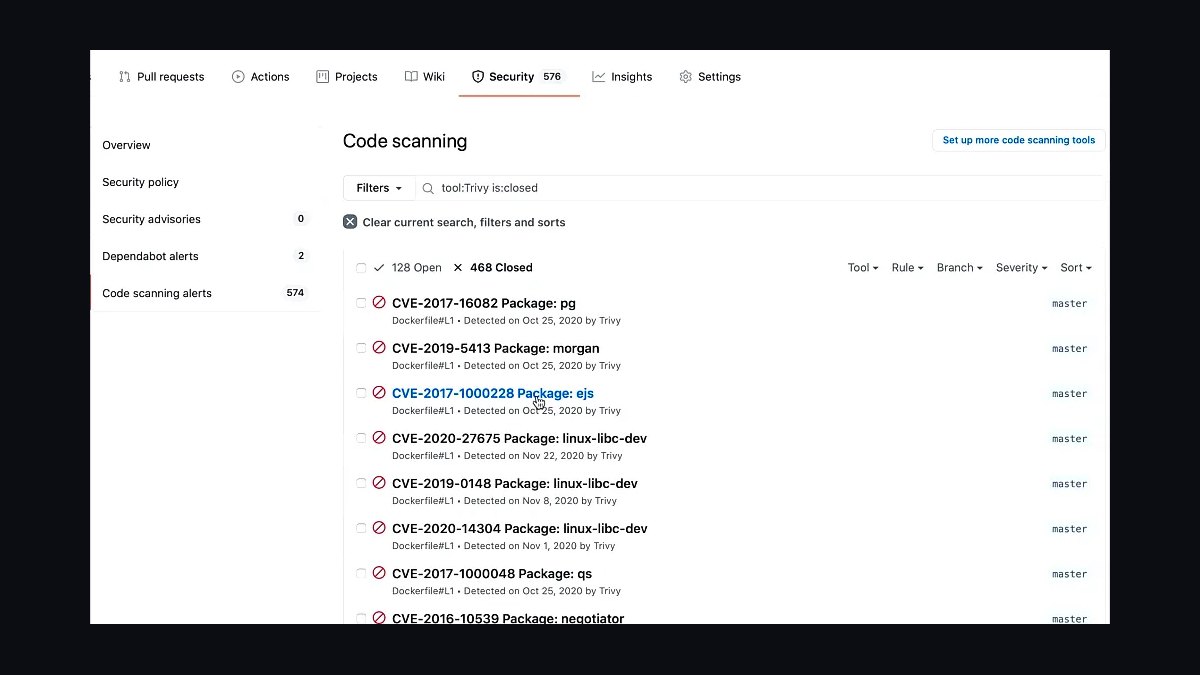Click the X icon beside 468 Closed
Image resolution: width=1200 pixels, height=675 pixels.
tap(458, 268)
